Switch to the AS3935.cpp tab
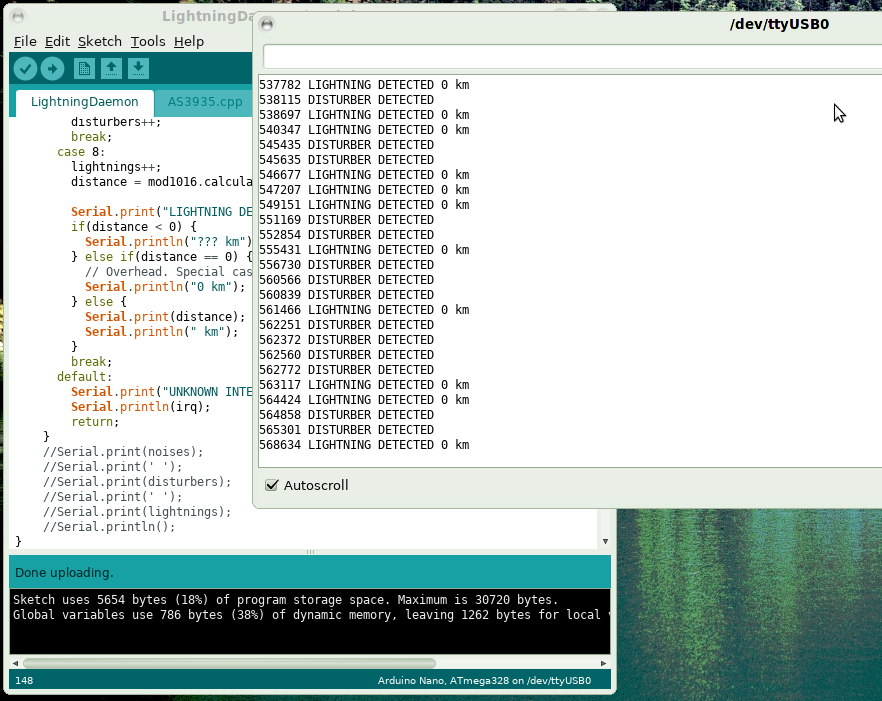 click(x=205, y=102)
